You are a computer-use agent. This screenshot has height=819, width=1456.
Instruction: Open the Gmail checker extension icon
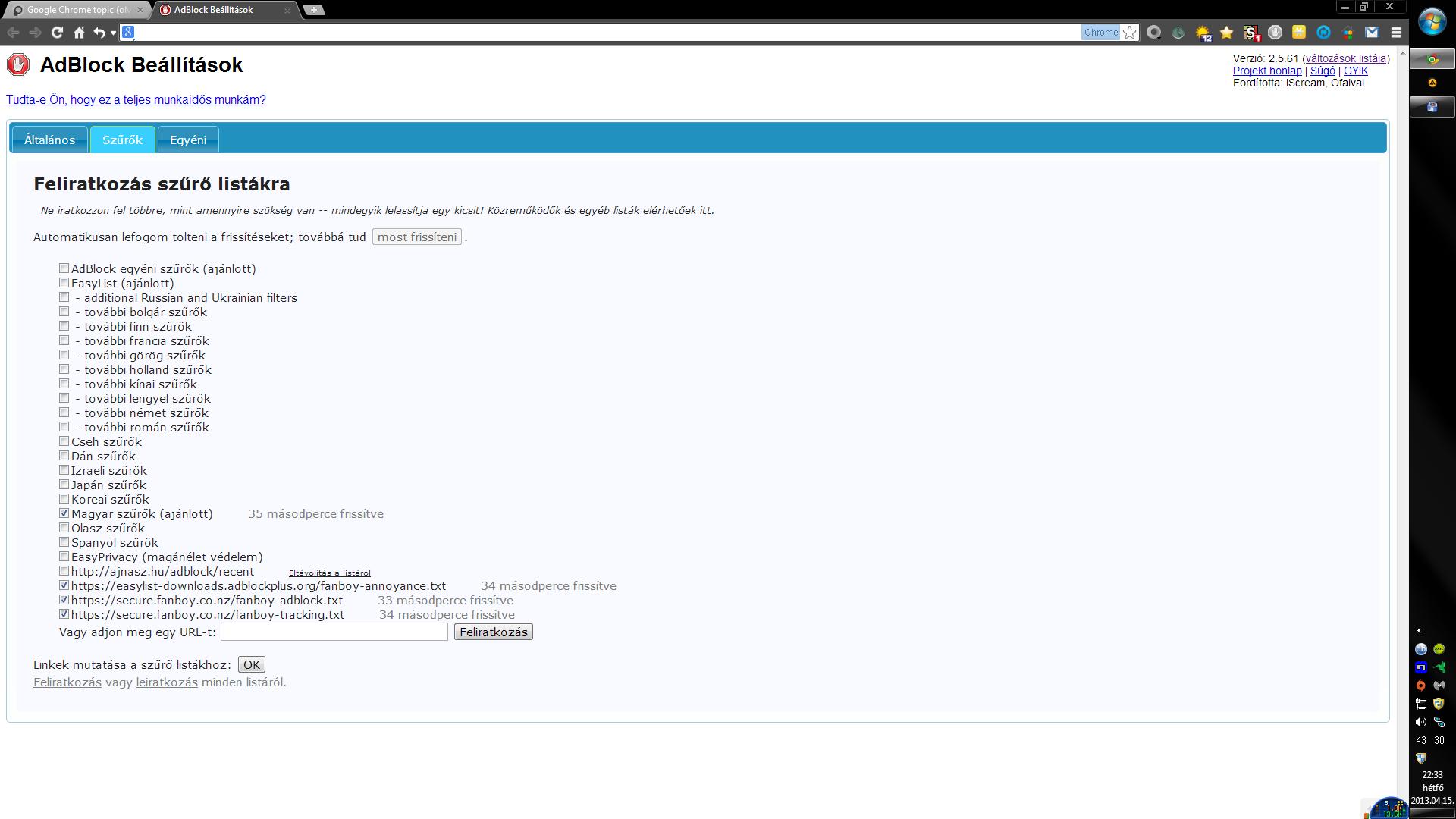pos(1372,32)
